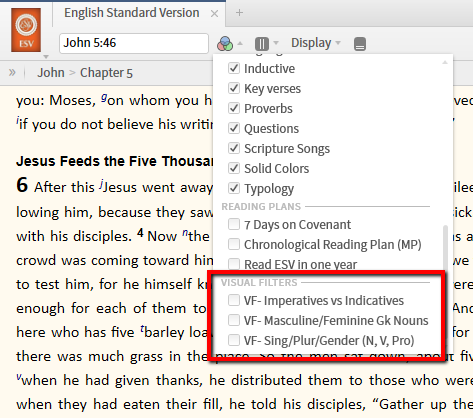The width and height of the screenshot is (473, 418).
Task: Enable VF- Imperatives vs Indicatives filter
Action: coord(234,300)
